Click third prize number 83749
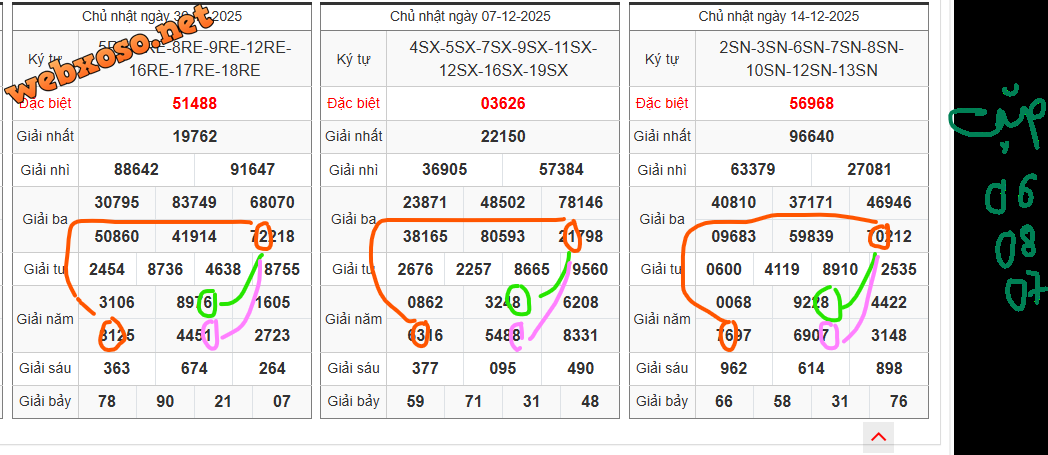 (x=194, y=202)
